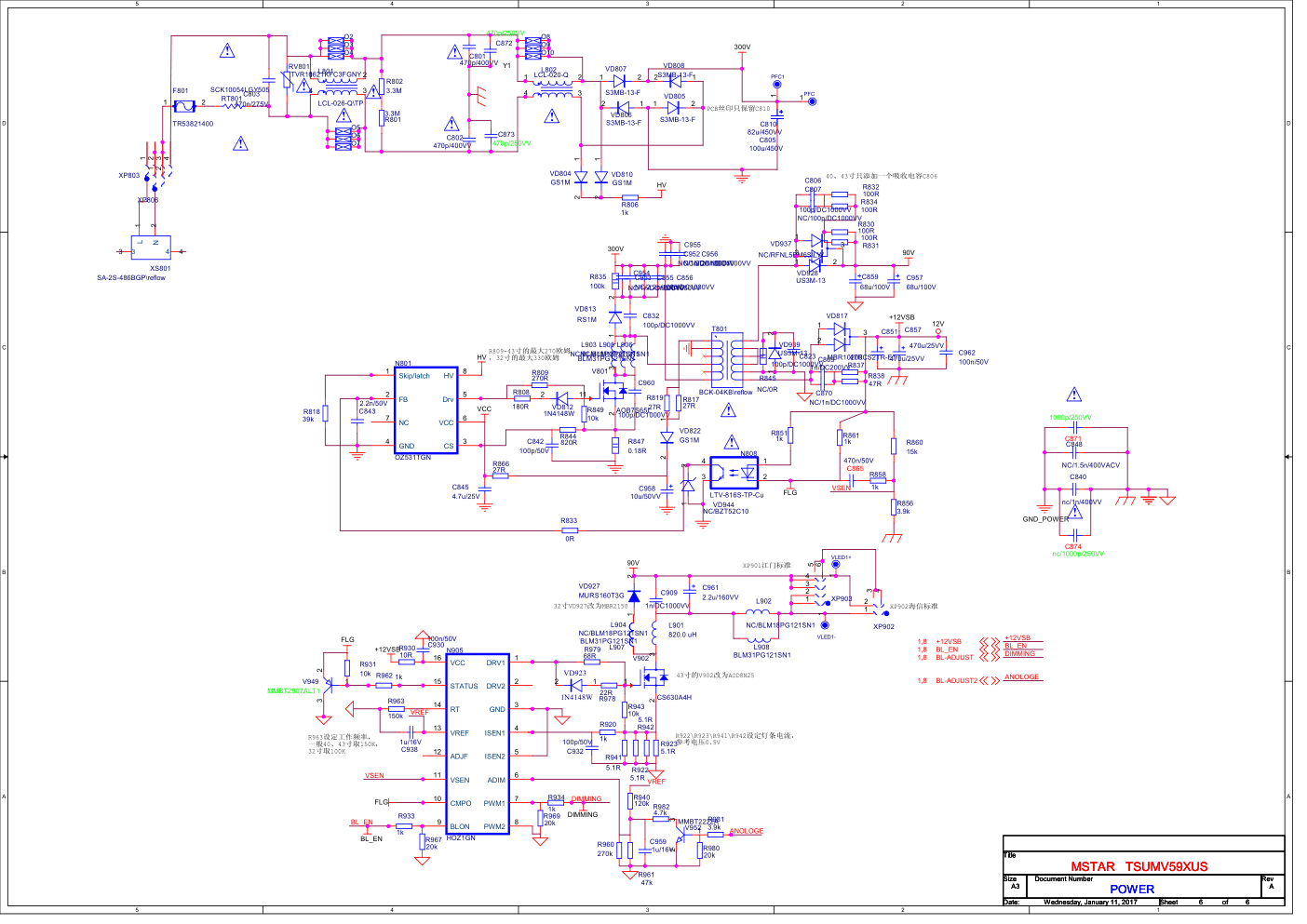Select the "C874" capacitor designator
The height and width of the screenshot is (924, 1307).
coord(1073,547)
